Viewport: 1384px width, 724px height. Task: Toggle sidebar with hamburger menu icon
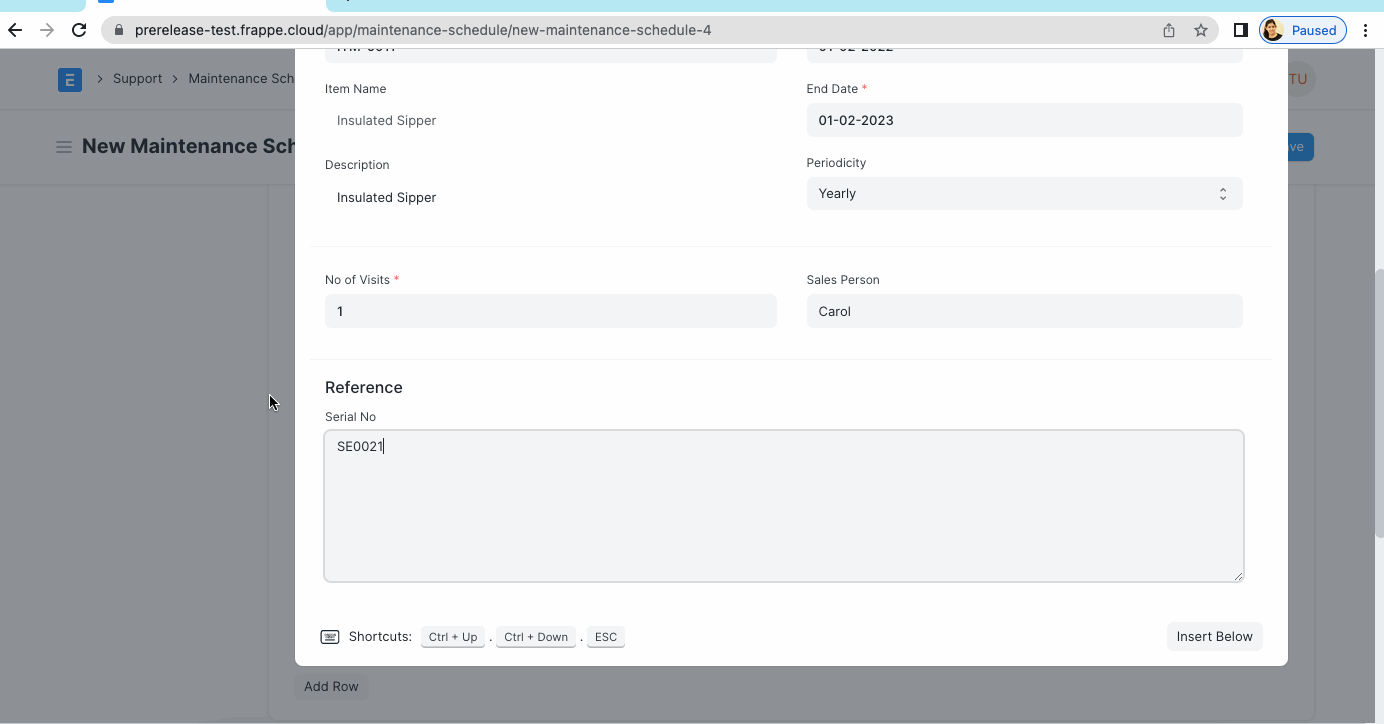click(63, 147)
